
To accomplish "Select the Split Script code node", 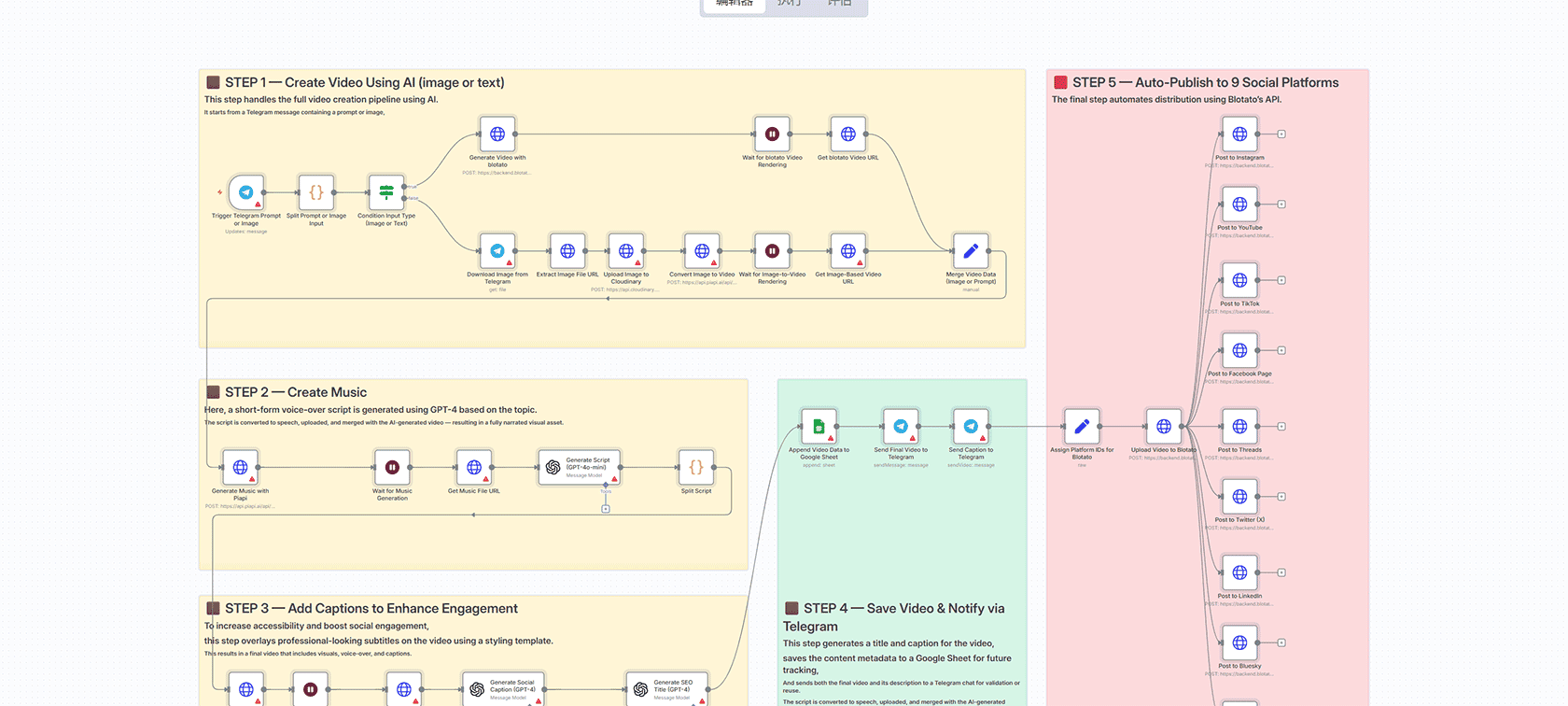I will pyautogui.click(x=696, y=467).
